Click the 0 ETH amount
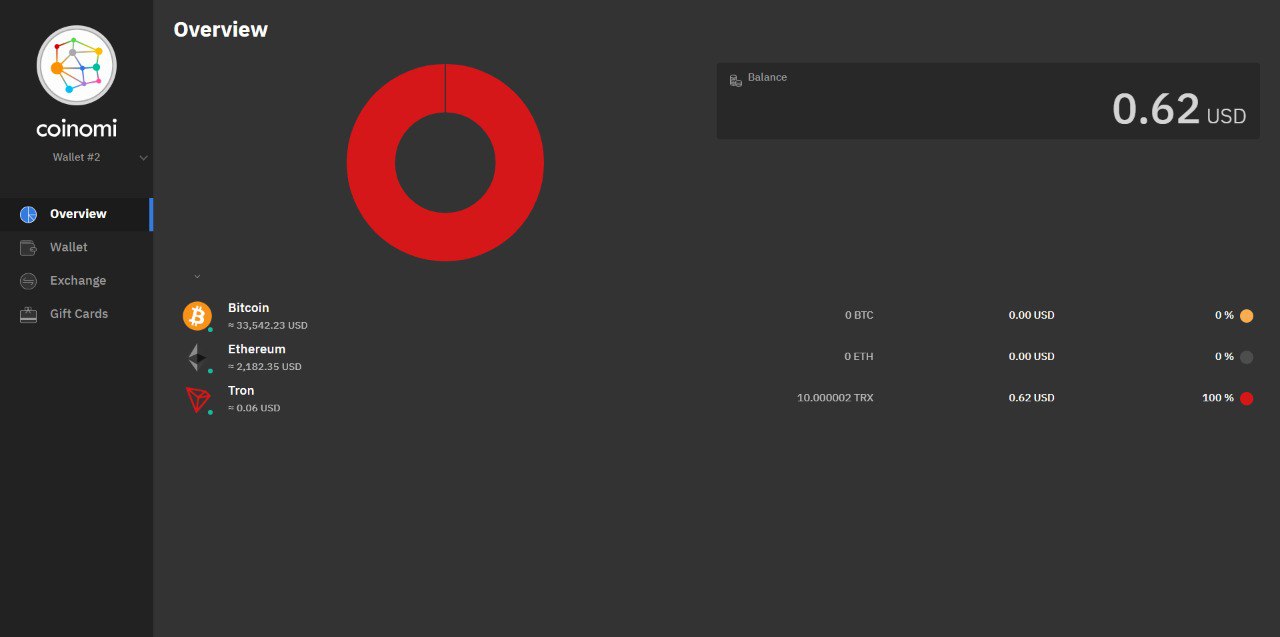 (x=859, y=356)
